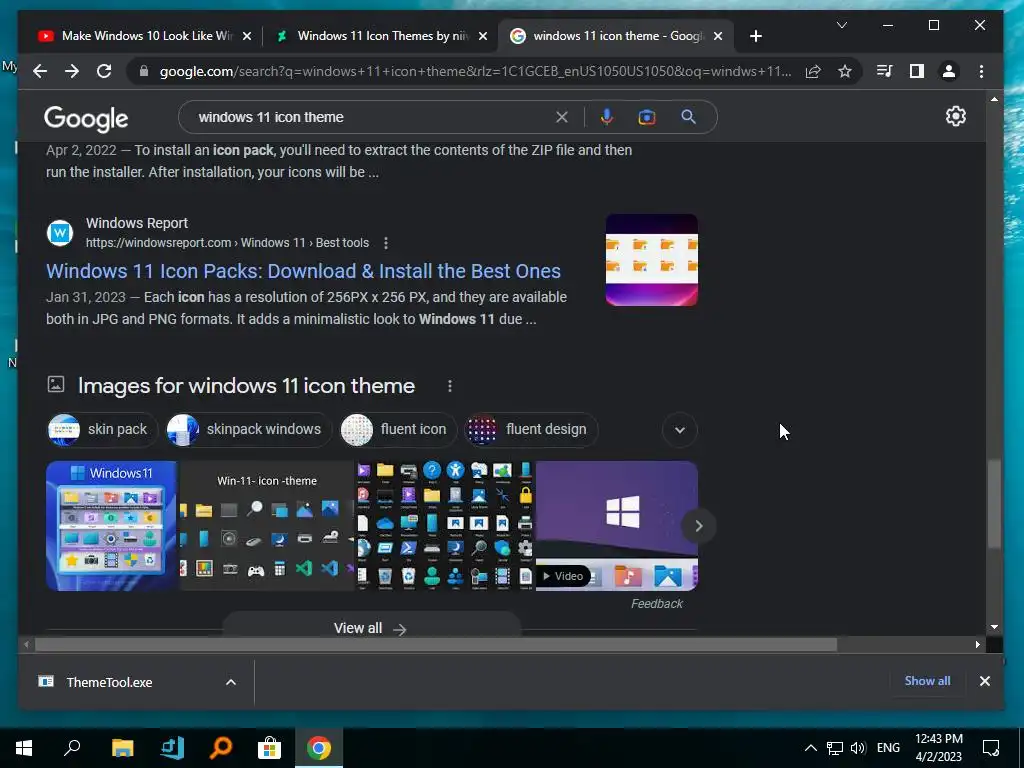This screenshot has height=768, width=1024.
Task: Show next images in carousel
Action: [699, 526]
